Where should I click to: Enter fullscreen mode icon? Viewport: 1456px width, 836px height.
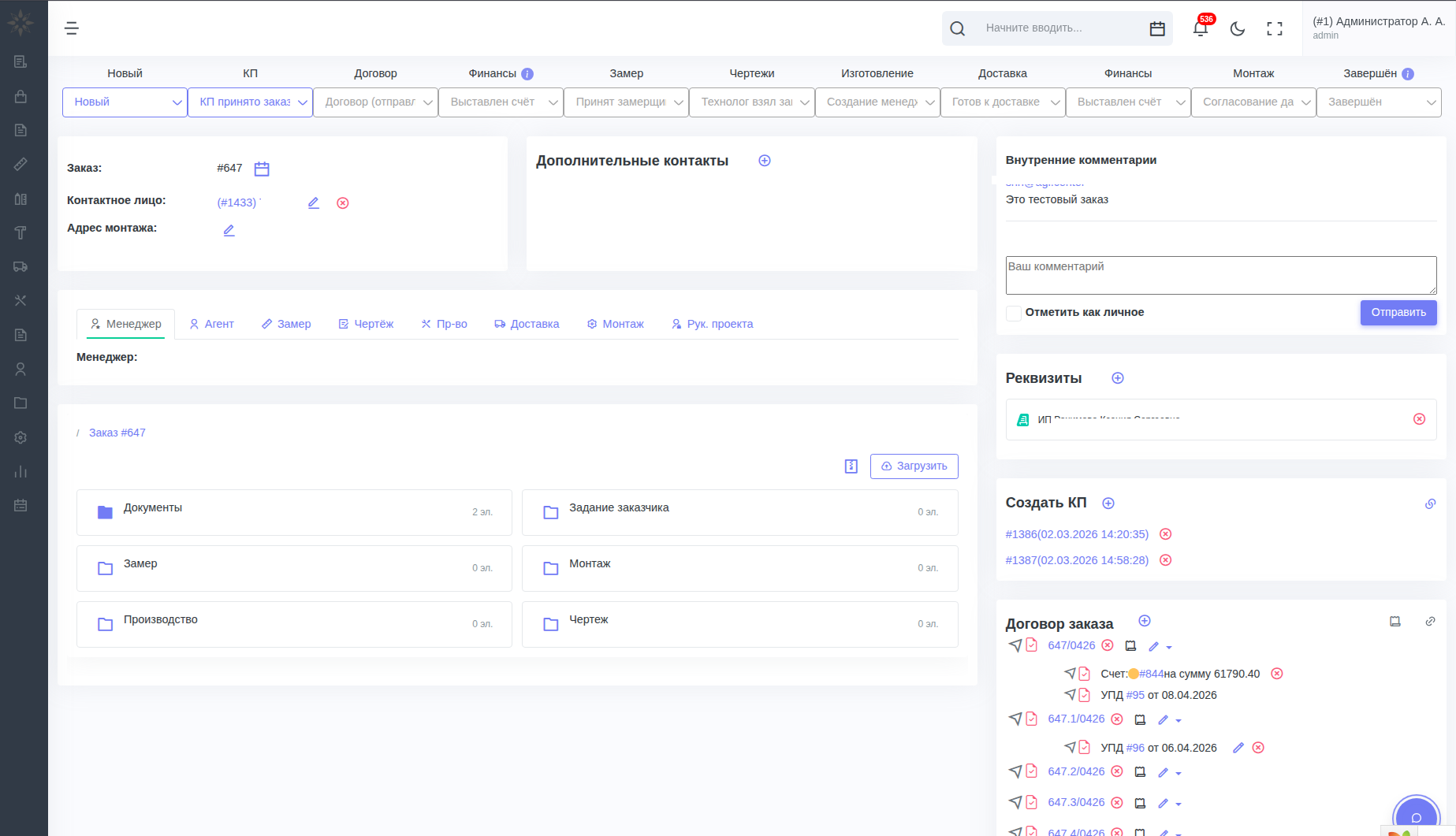click(1275, 28)
